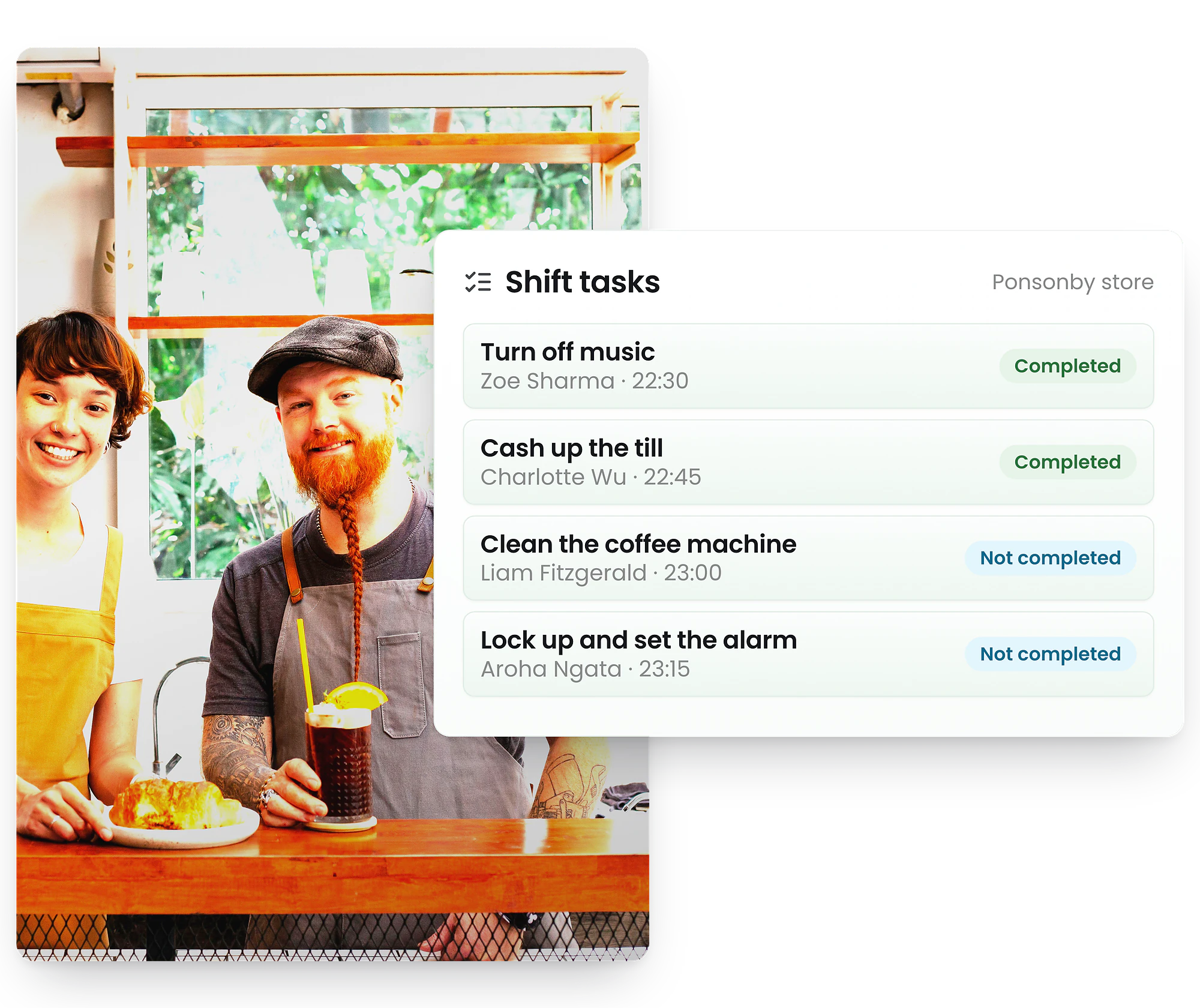Open the Turn off music task

808,366
